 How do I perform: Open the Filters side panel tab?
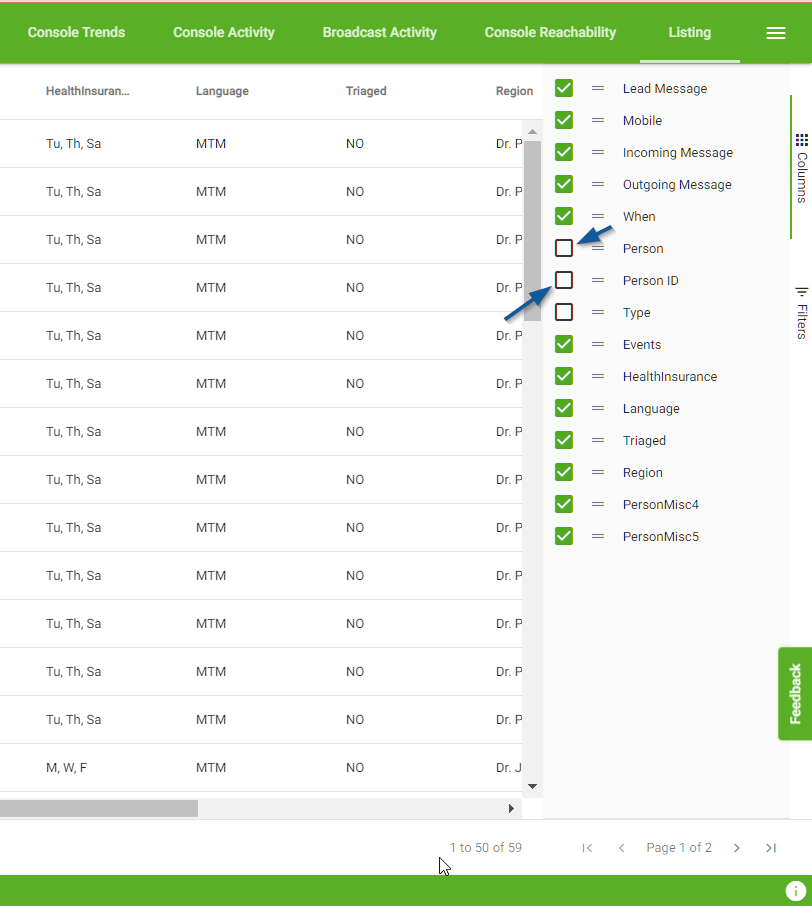(802, 312)
